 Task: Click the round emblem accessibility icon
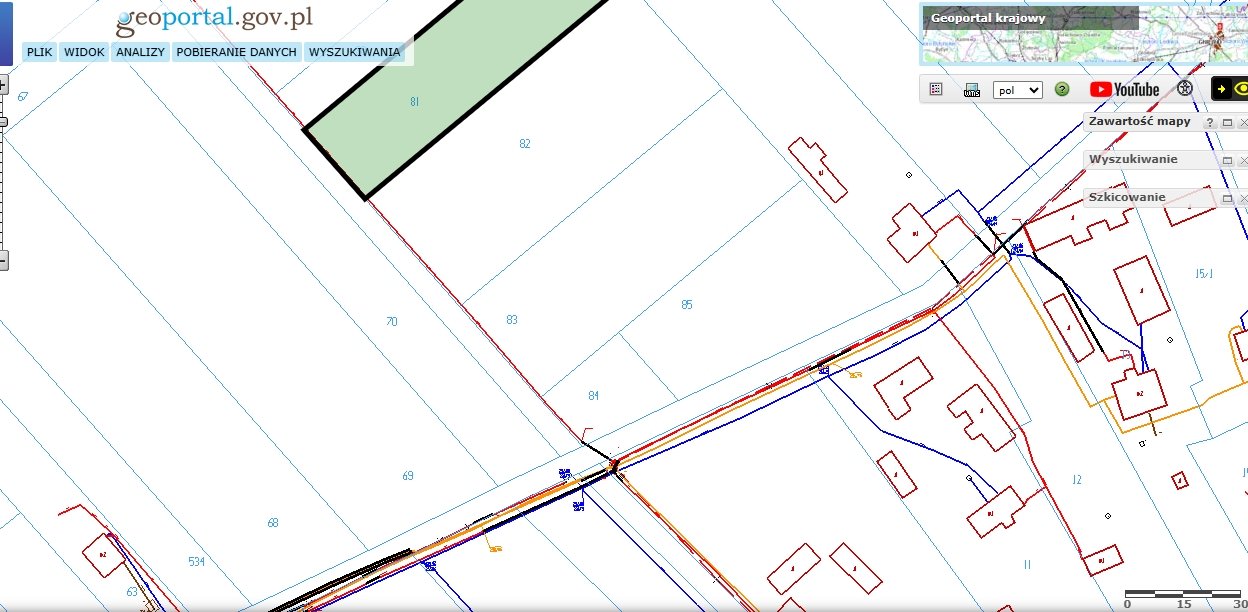click(x=1185, y=89)
